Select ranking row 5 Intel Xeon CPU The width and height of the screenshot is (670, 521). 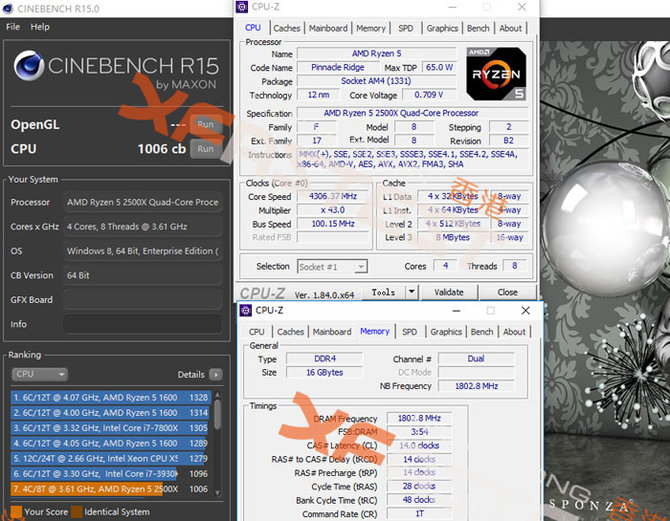110,459
